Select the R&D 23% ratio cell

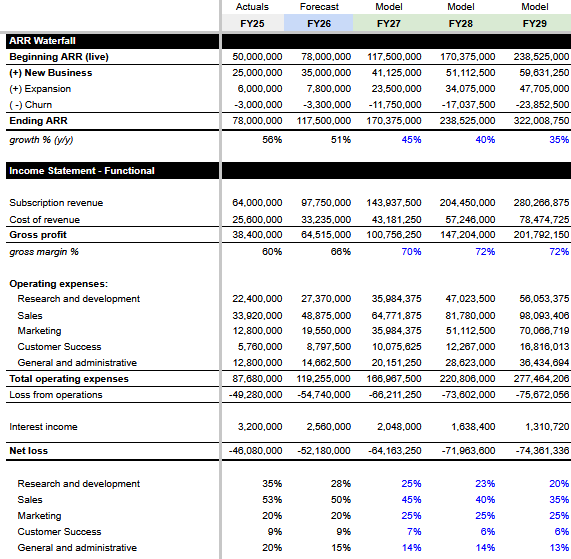click(485, 484)
